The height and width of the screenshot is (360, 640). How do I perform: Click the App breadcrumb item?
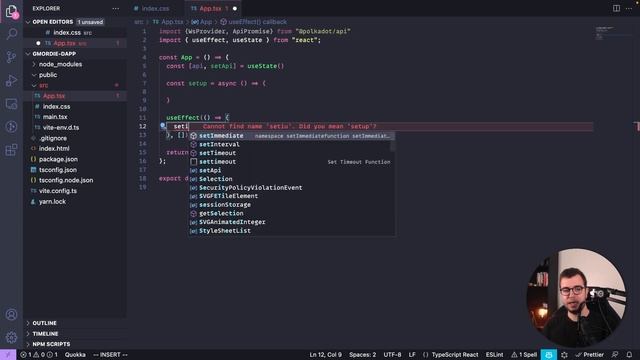pyautogui.click(x=202, y=22)
